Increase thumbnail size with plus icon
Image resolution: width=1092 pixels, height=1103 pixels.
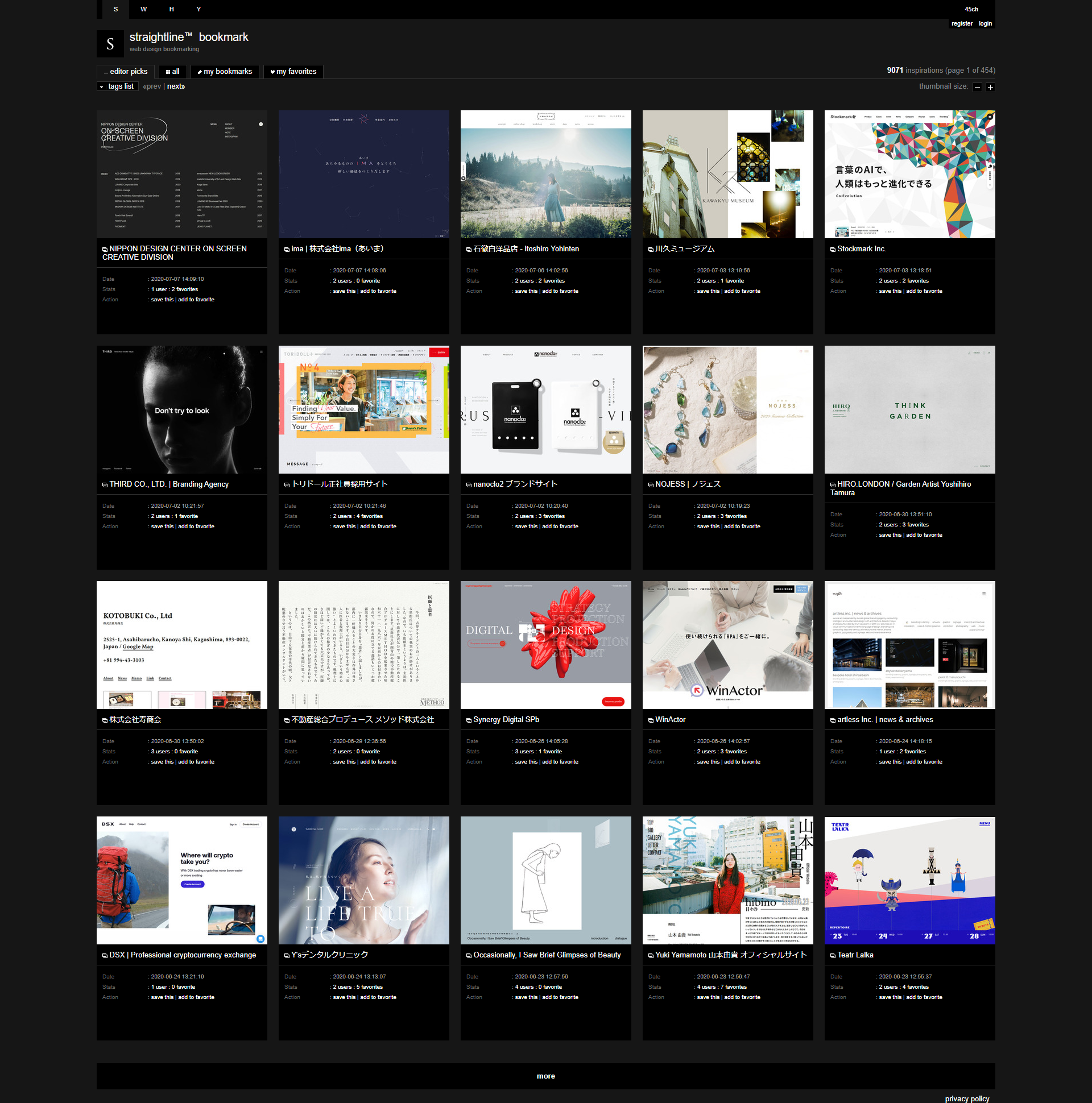point(990,88)
